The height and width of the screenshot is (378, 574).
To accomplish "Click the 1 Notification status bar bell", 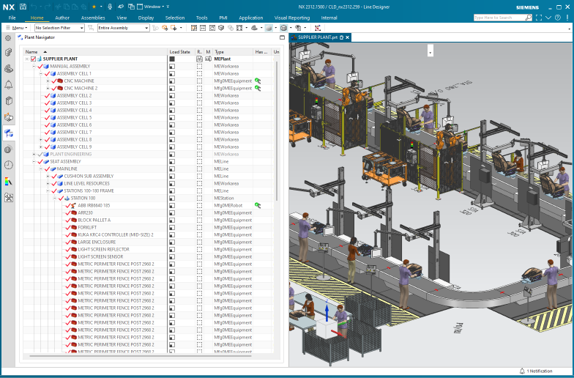I will pos(536,371).
